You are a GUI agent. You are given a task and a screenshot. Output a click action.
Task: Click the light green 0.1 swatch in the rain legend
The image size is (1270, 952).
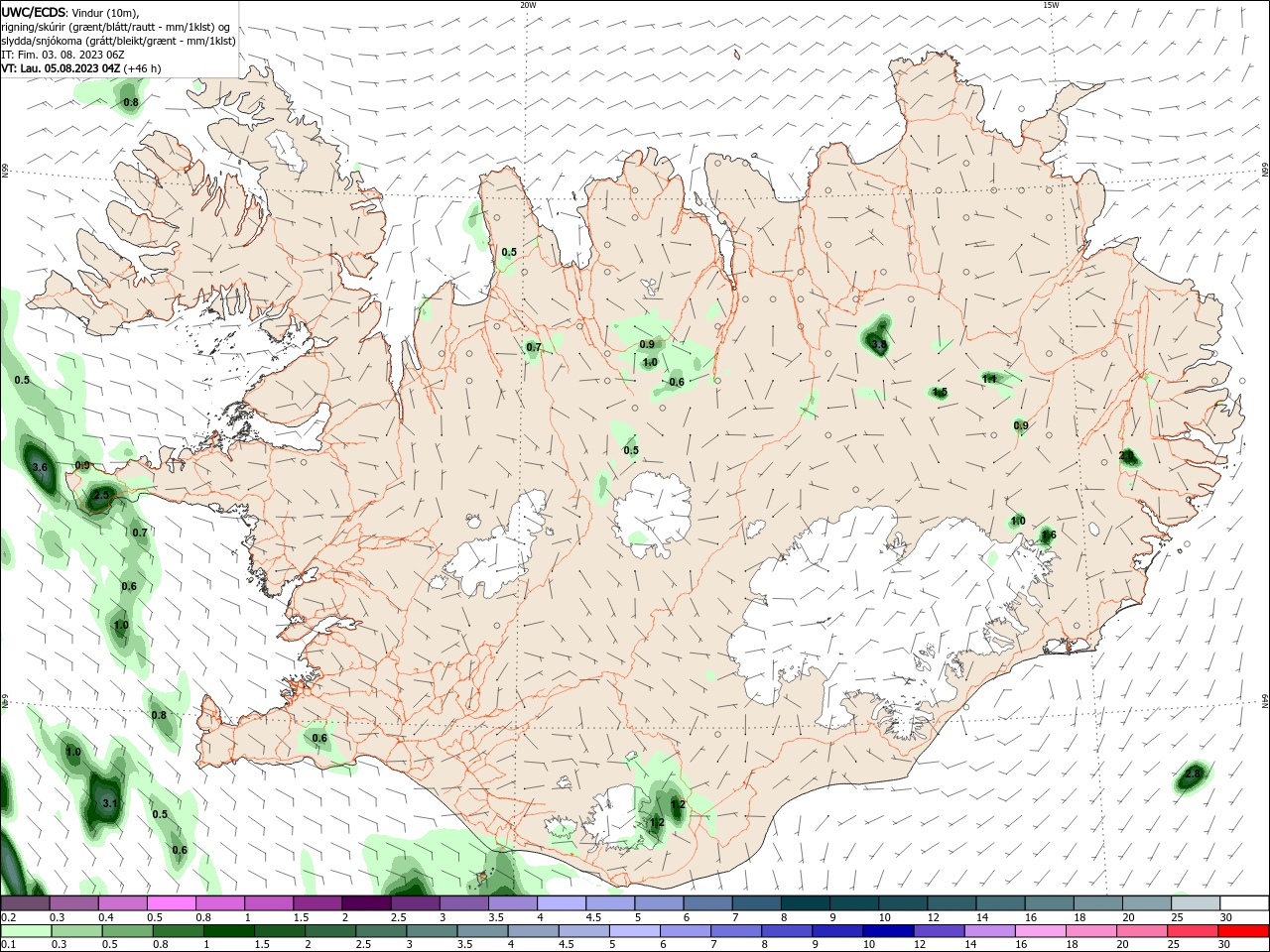coord(26,931)
